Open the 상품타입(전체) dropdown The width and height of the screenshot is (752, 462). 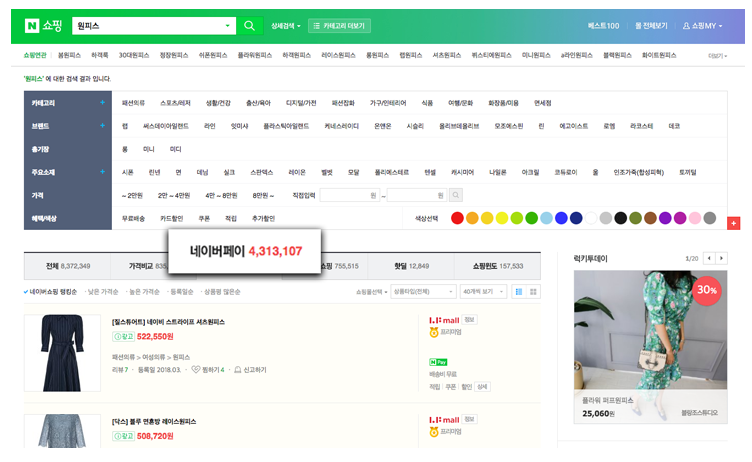423,292
